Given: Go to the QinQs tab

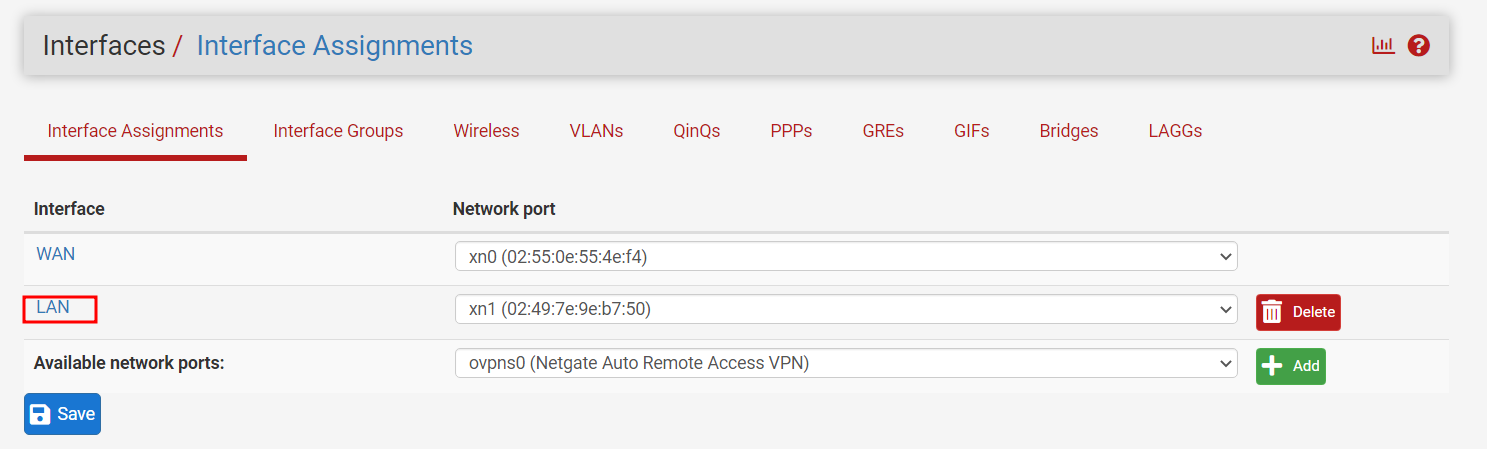Looking at the screenshot, I should click(697, 131).
